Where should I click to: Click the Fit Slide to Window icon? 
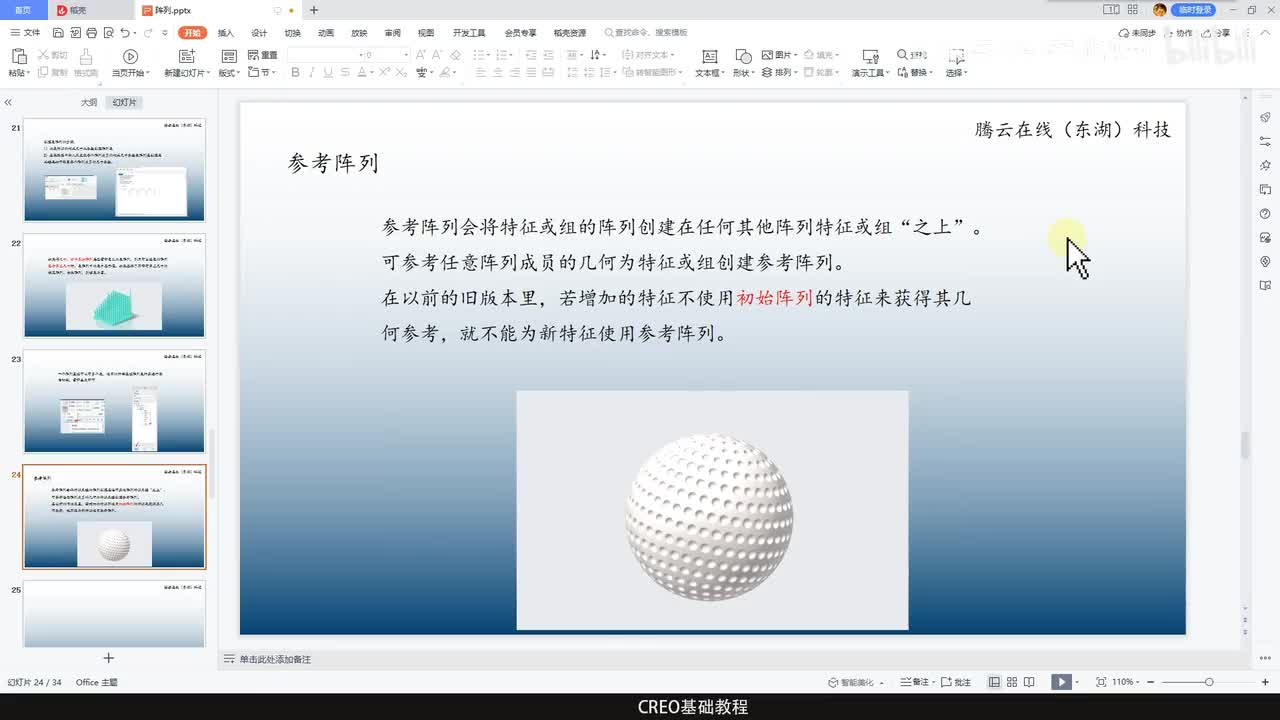[x=1101, y=682]
